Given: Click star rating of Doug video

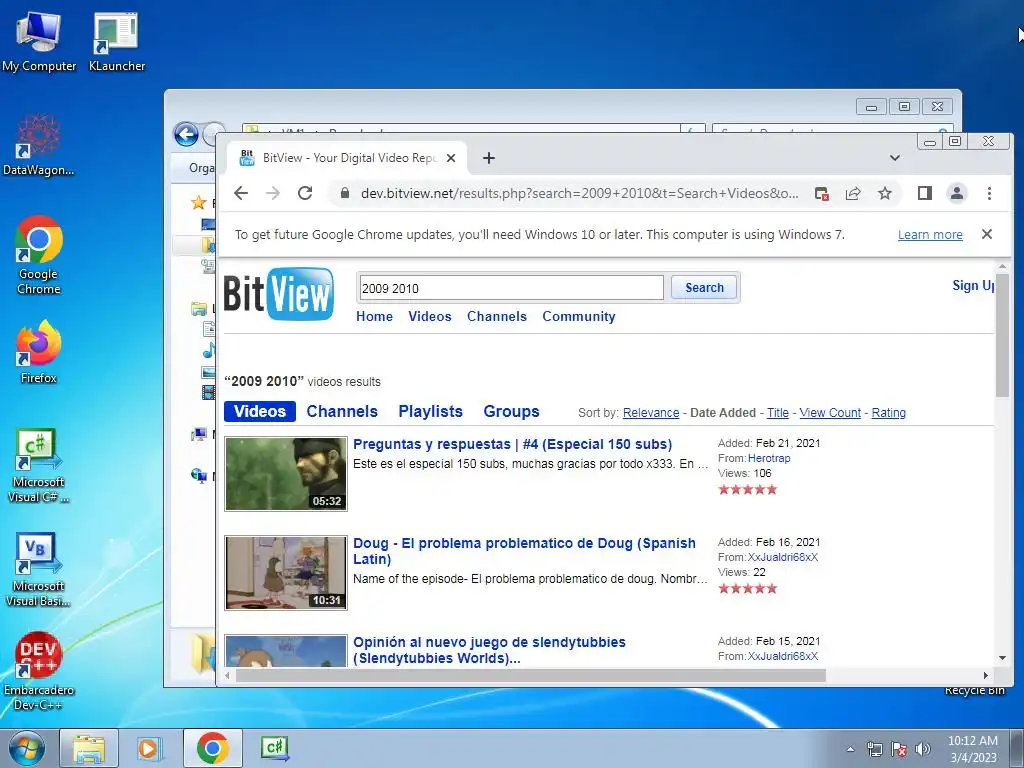Looking at the screenshot, I should [x=748, y=588].
